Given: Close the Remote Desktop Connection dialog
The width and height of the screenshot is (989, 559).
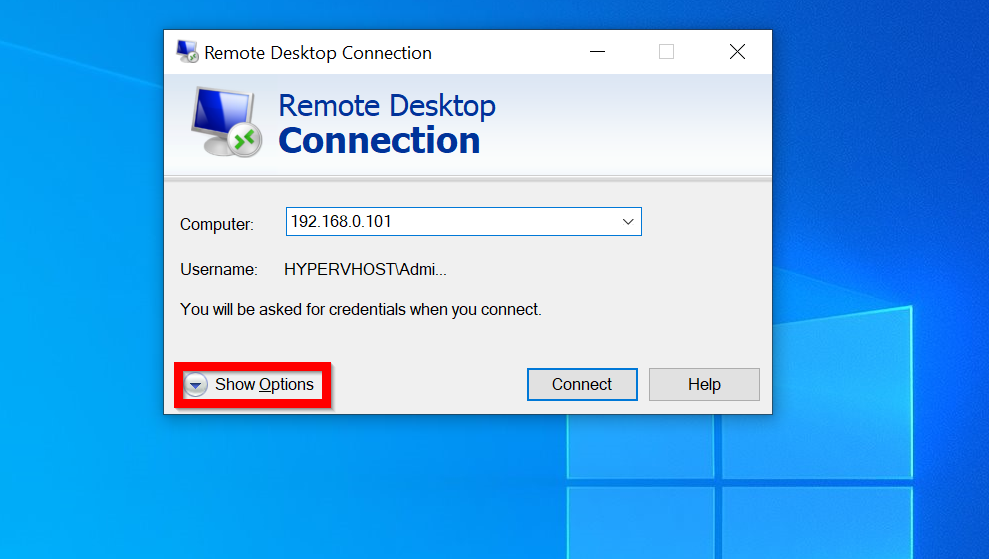Looking at the screenshot, I should 737,52.
